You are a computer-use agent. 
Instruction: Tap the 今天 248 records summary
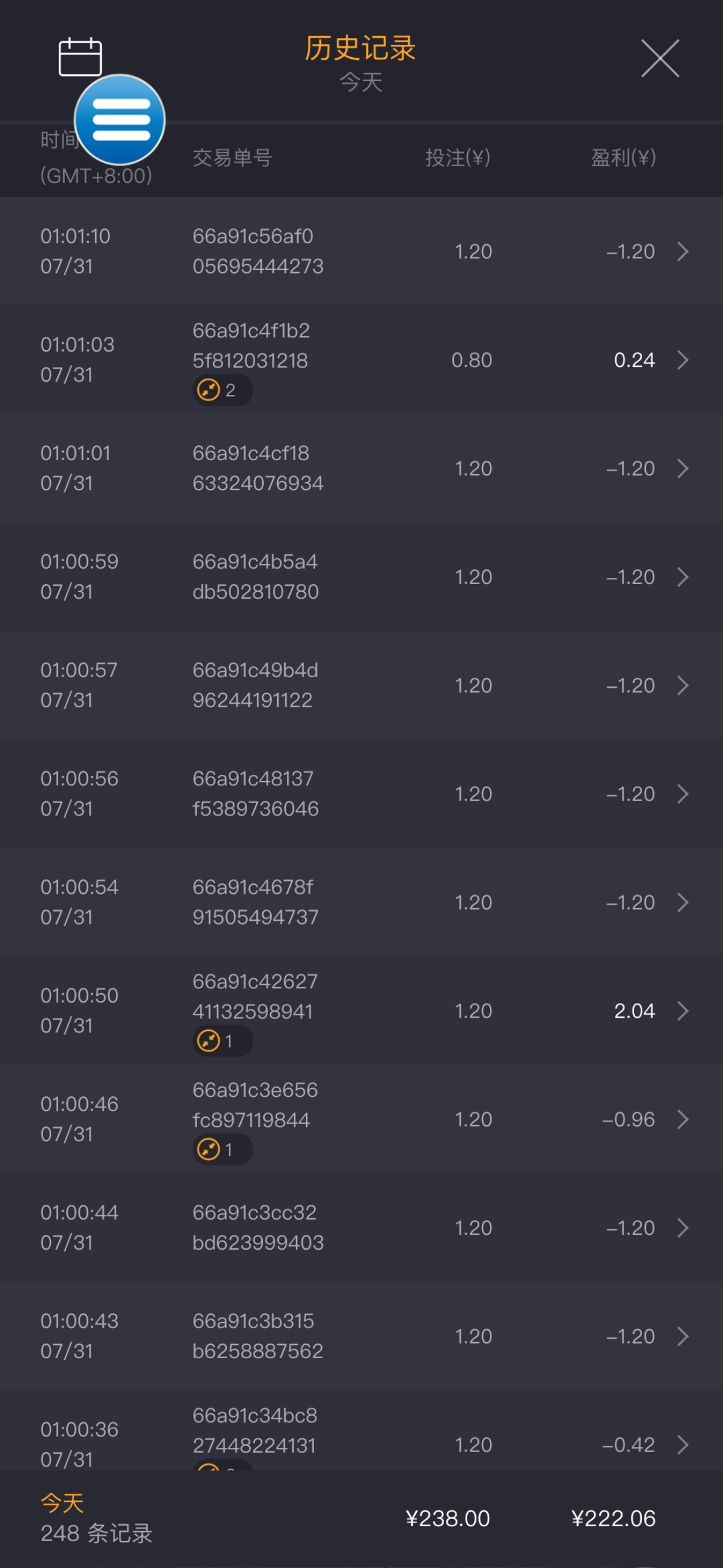coord(96,1518)
